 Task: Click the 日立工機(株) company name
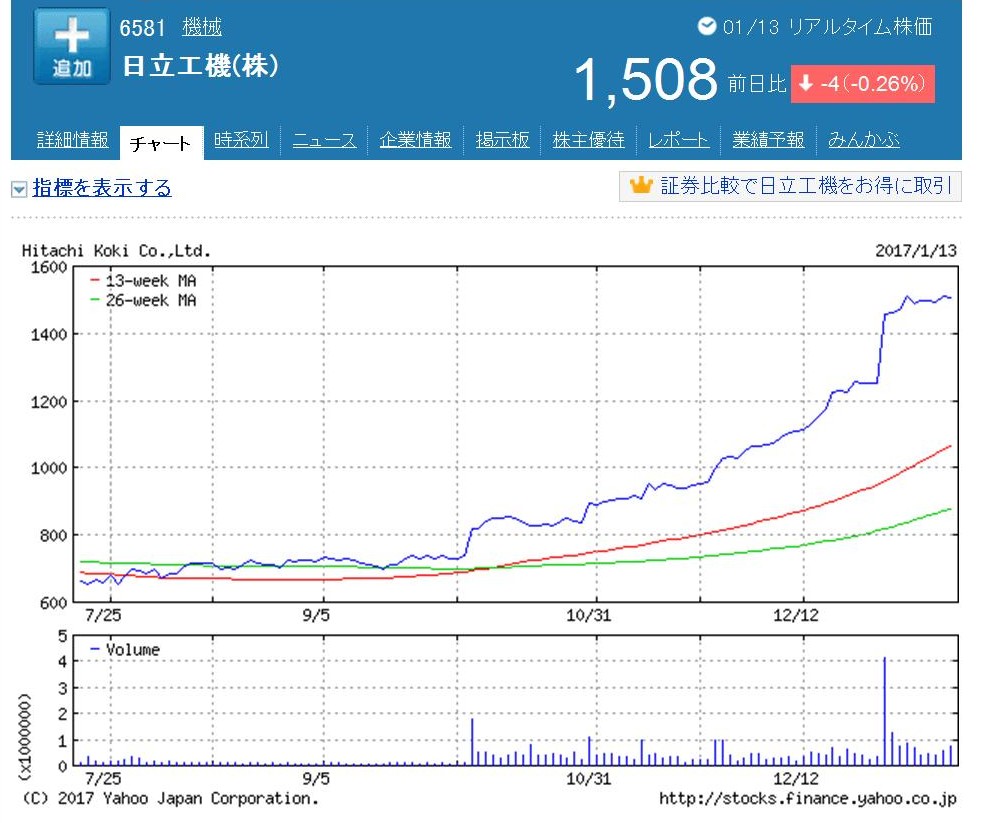(201, 66)
